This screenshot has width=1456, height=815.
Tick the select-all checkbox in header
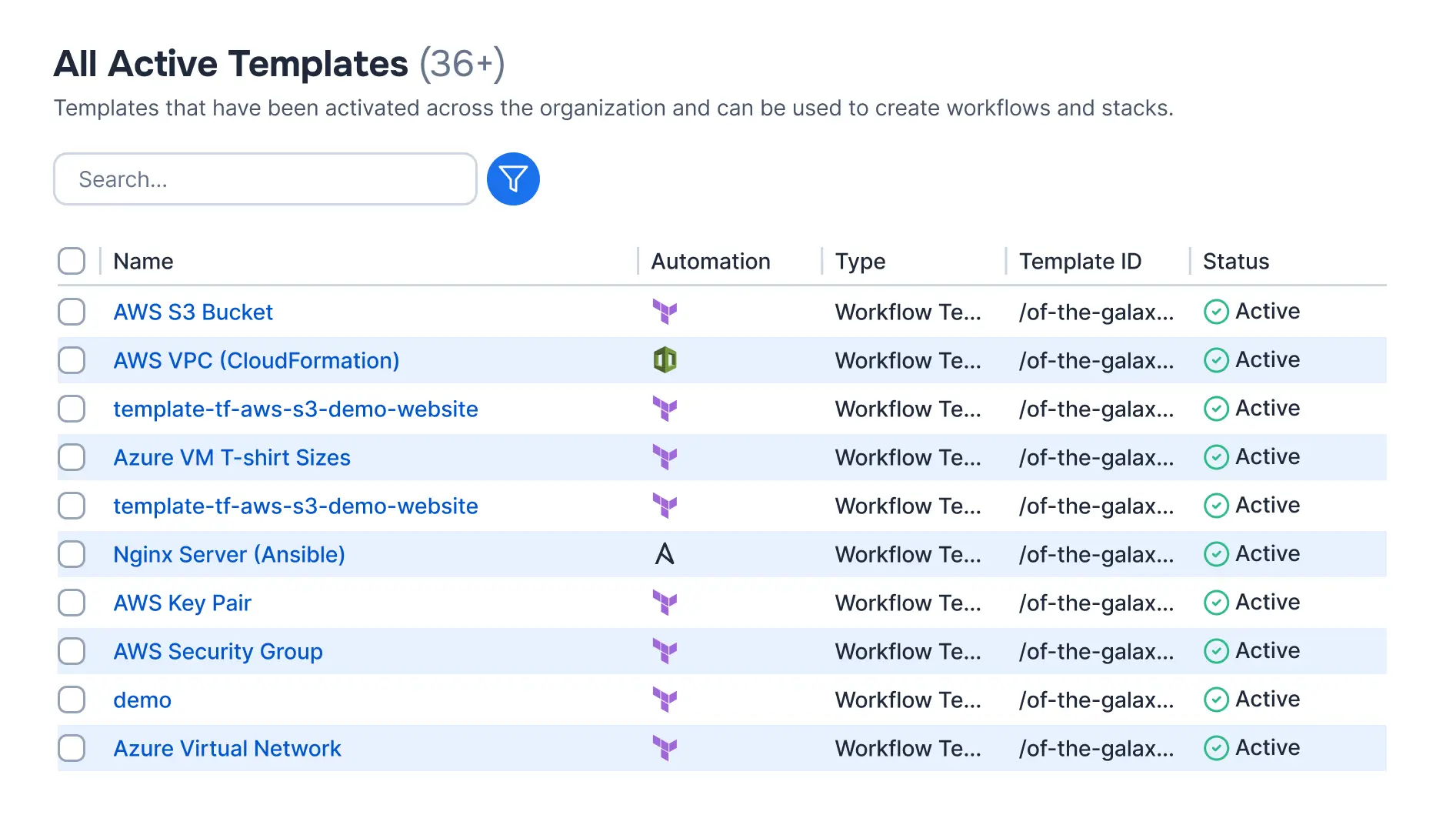pos(72,261)
